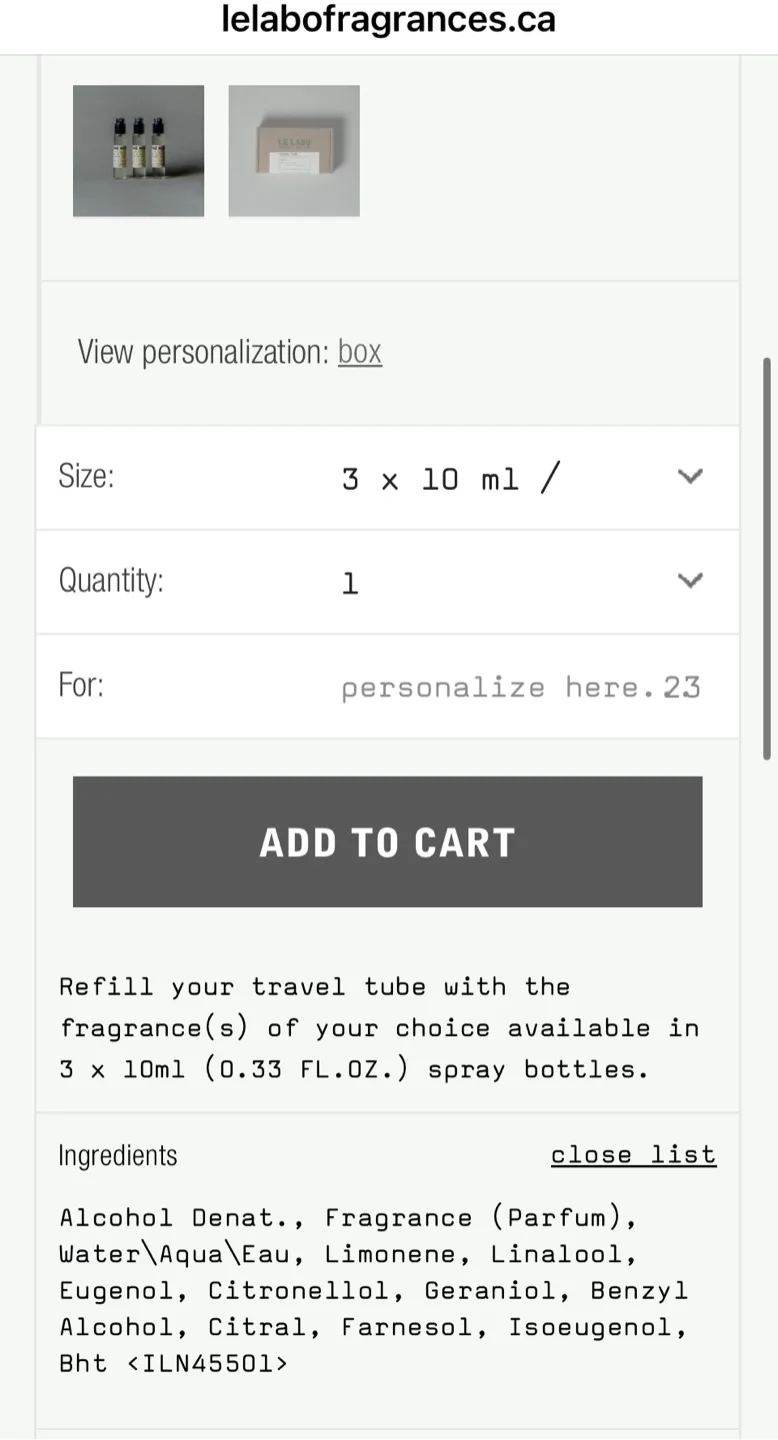Click the quantity value showing 1

pyautogui.click(x=350, y=582)
